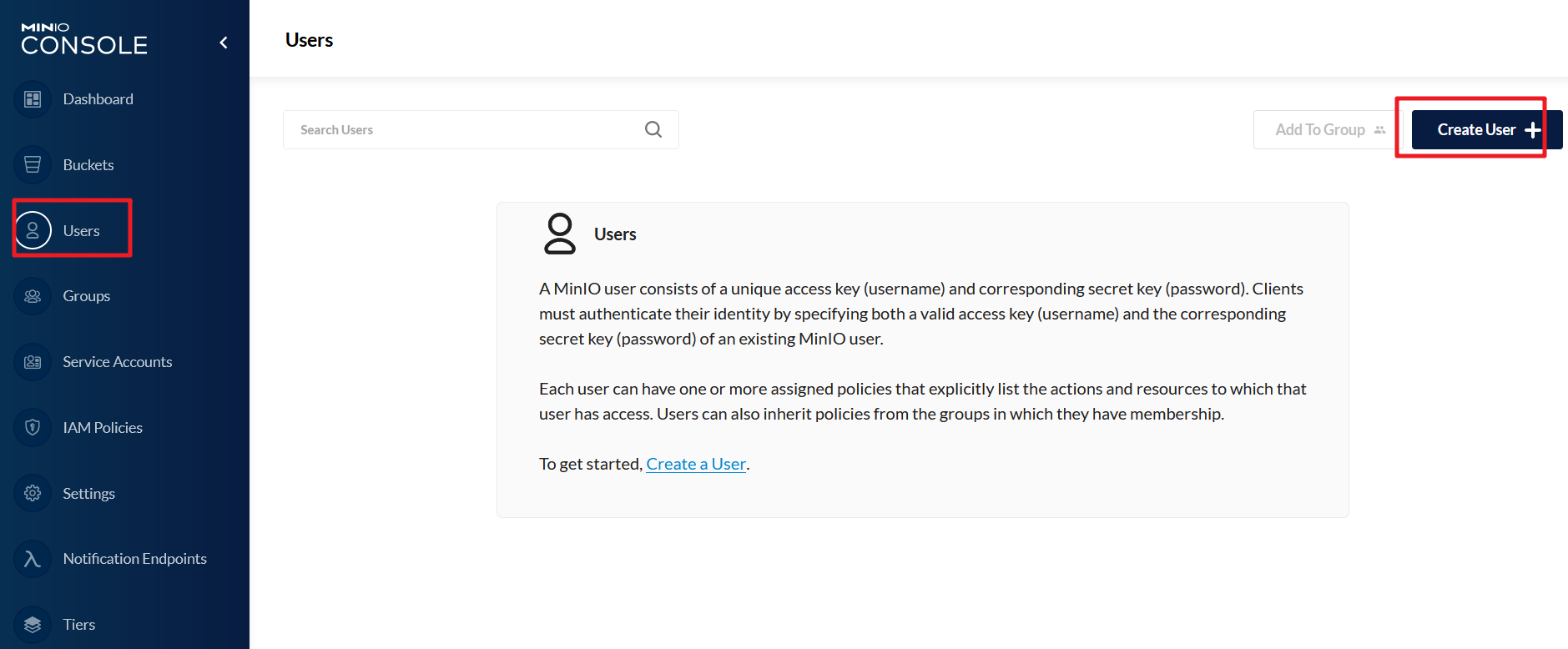Go to the Groups menu item
The height and width of the screenshot is (649, 1568).
click(x=87, y=296)
